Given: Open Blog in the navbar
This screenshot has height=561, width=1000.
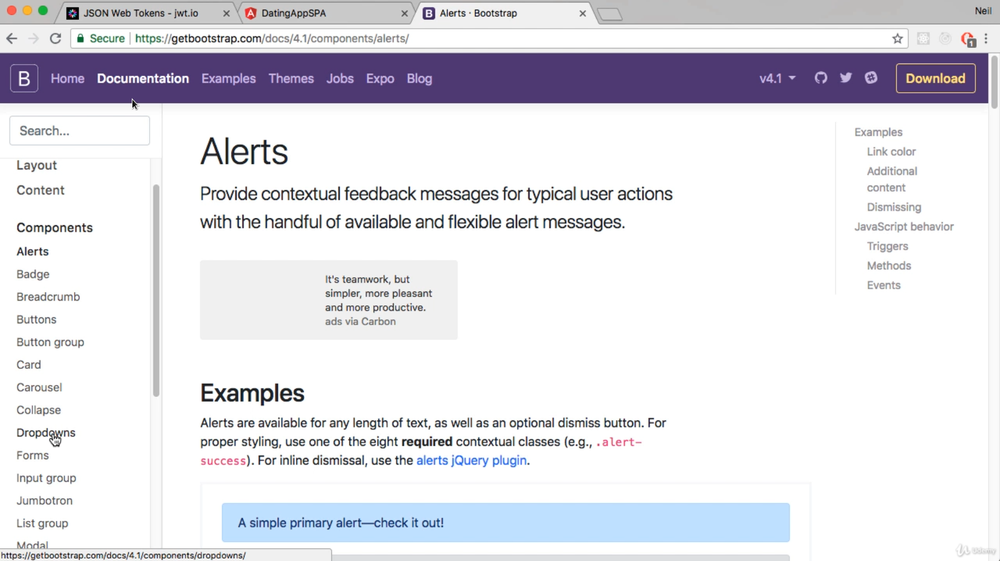Looking at the screenshot, I should coord(419,78).
